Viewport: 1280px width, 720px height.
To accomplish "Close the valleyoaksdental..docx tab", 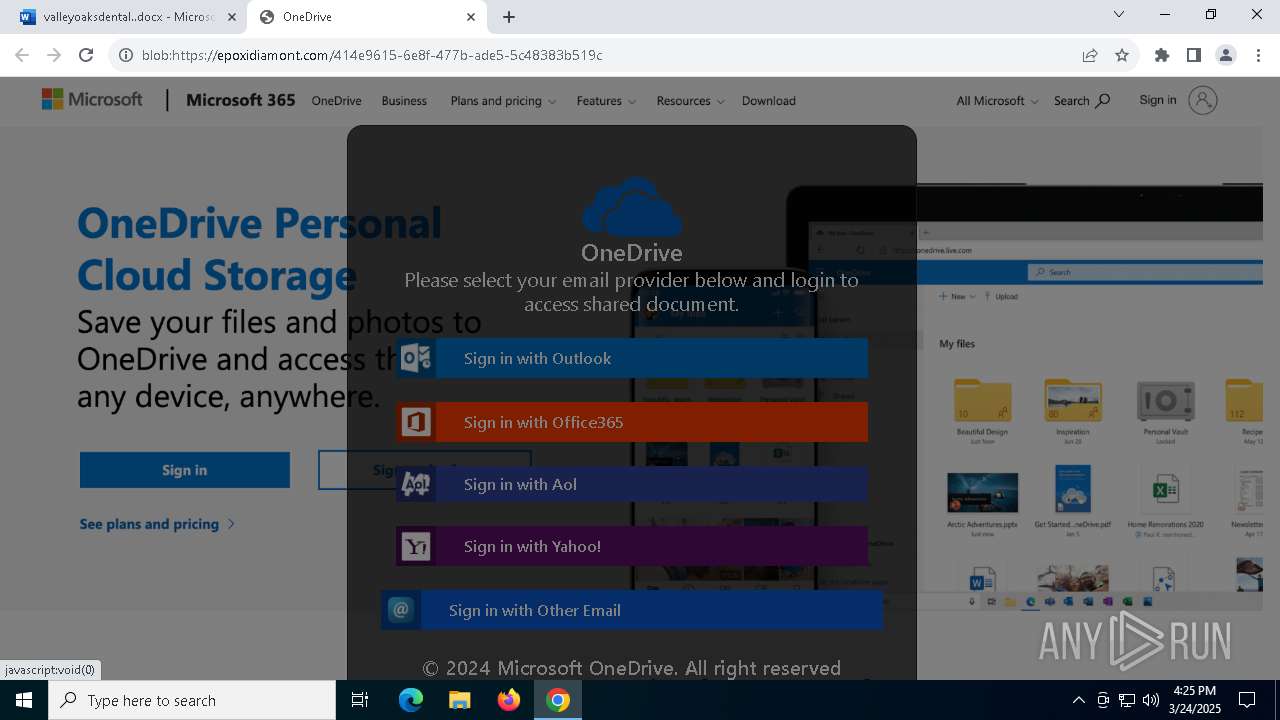I will pyautogui.click(x=231, y=17).
